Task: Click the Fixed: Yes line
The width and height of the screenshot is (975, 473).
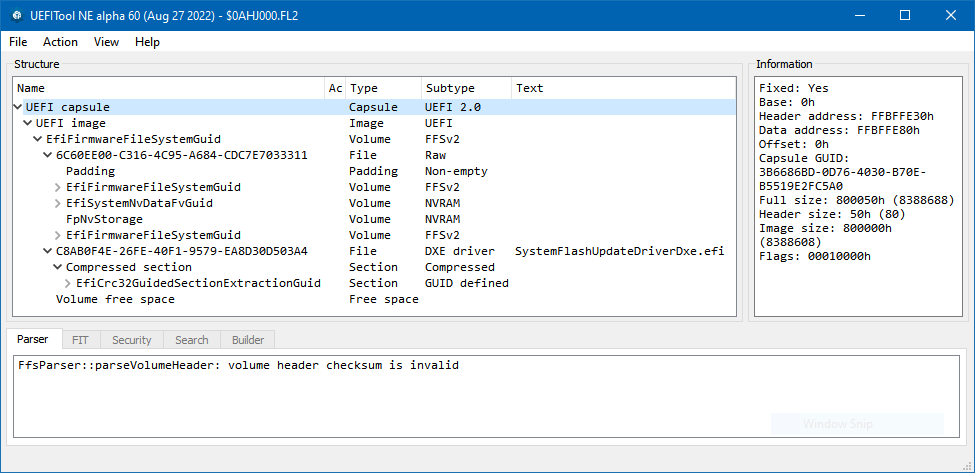Action: [793, 88]
